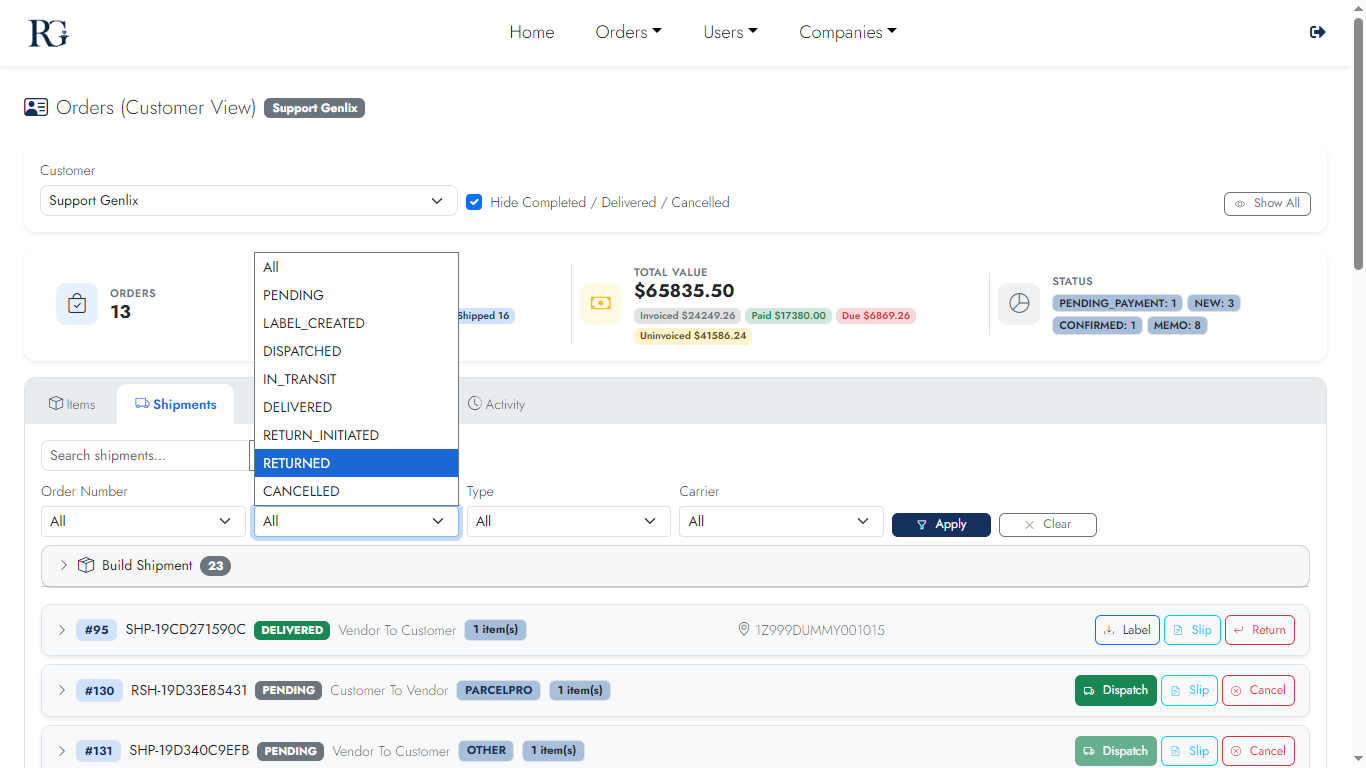Click the total value money icon
This screenshot has height=768, width=1366.
pyautogui.click(x=600, y=303)
